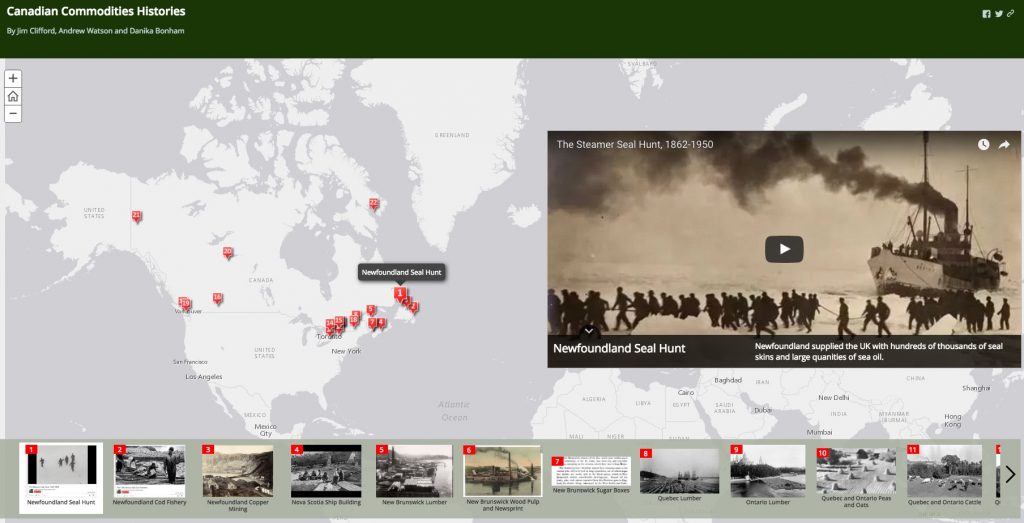Open the video title The Steamer Seal Hunt
The height and width of the screenshot is (523, 1024).
point(635,145)
